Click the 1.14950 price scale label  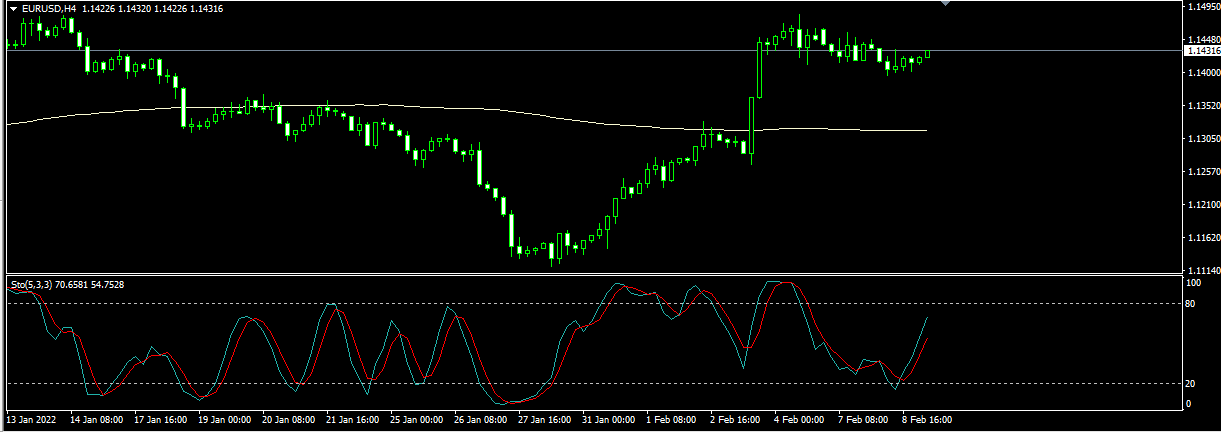pyautogui.click(x=1202, y=7)
